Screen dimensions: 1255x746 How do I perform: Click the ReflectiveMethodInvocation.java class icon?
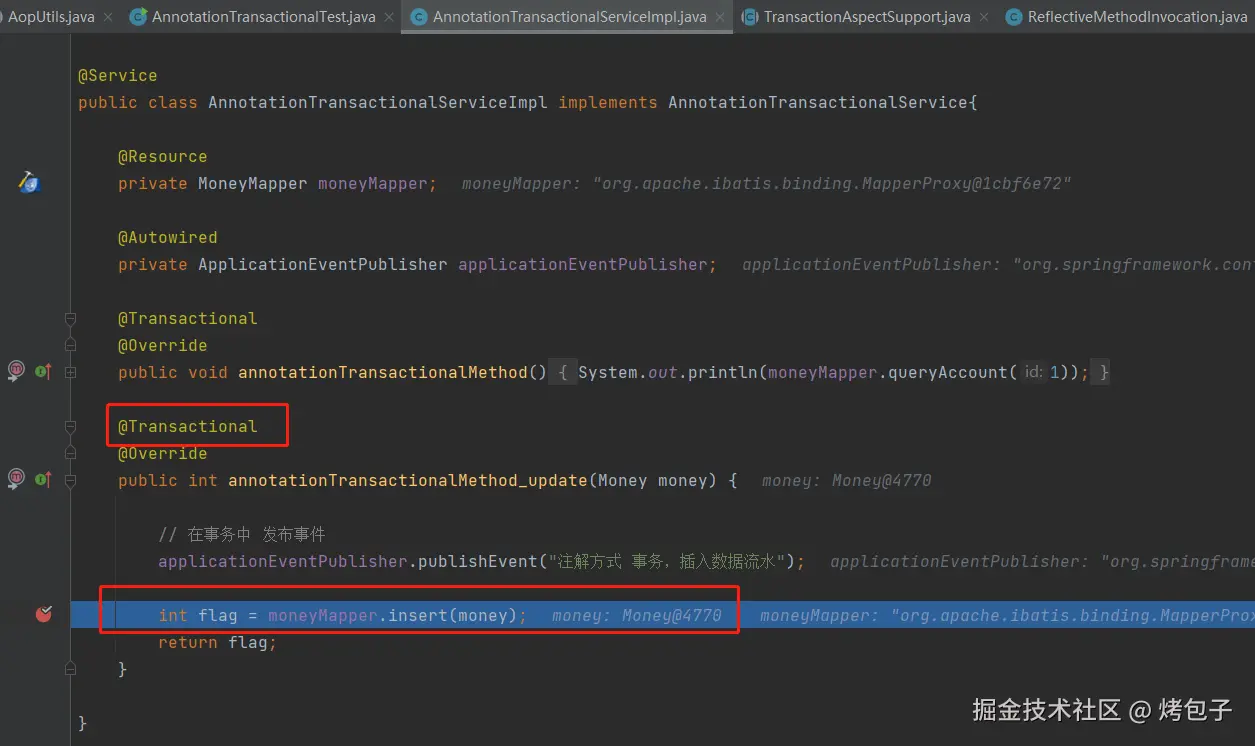coord(1013,17)
